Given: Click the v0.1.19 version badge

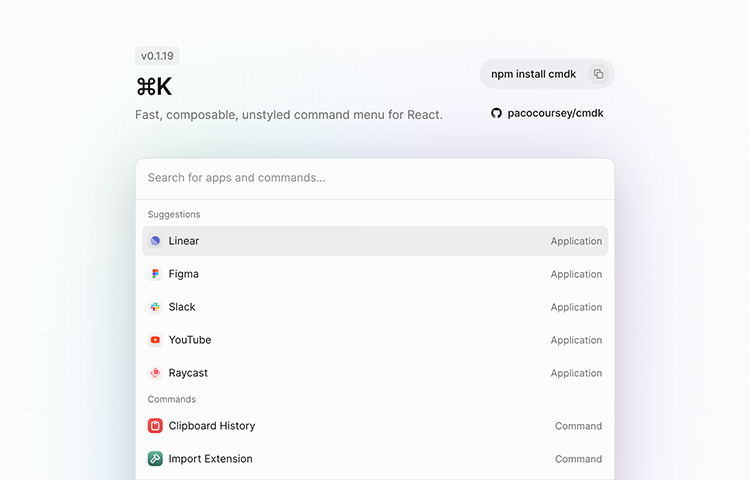Looking at the screenshot, I should click(x=157, y=56).
